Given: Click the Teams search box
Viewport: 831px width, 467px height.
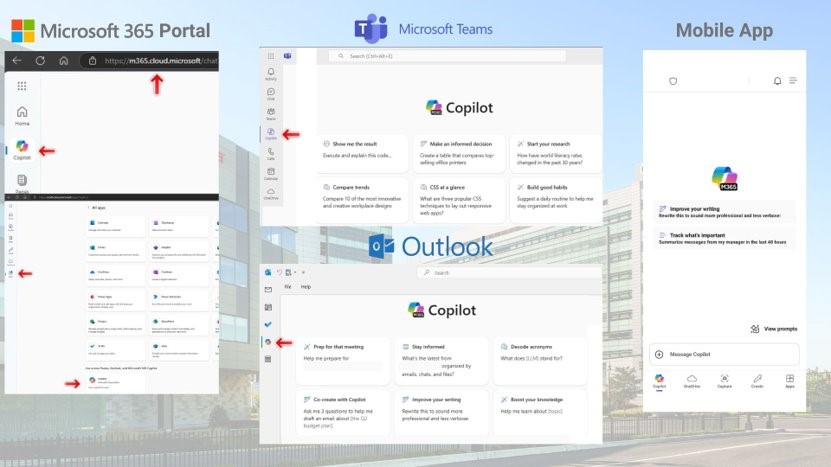Looking at the screenshot, I should point(447,56).
